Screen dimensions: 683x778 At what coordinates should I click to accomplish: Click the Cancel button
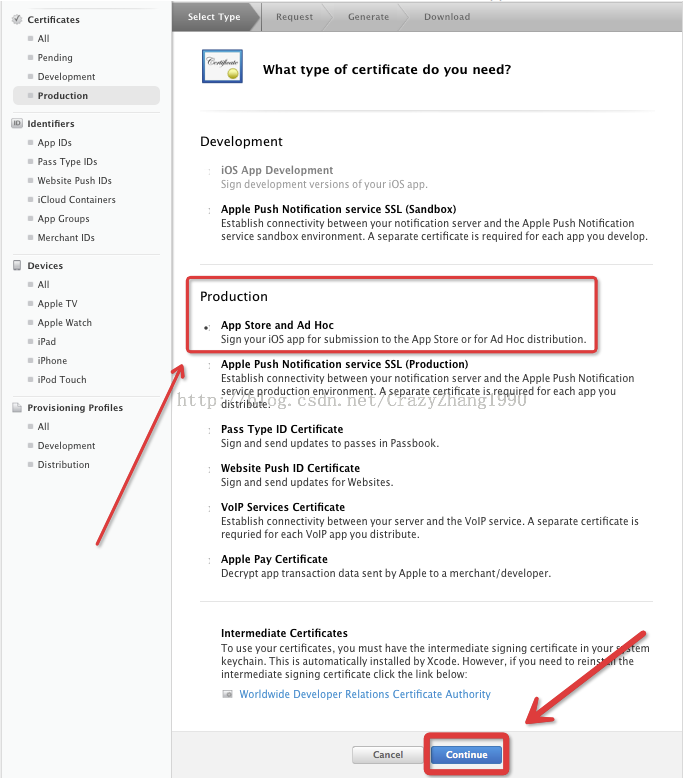click(387, 755)
